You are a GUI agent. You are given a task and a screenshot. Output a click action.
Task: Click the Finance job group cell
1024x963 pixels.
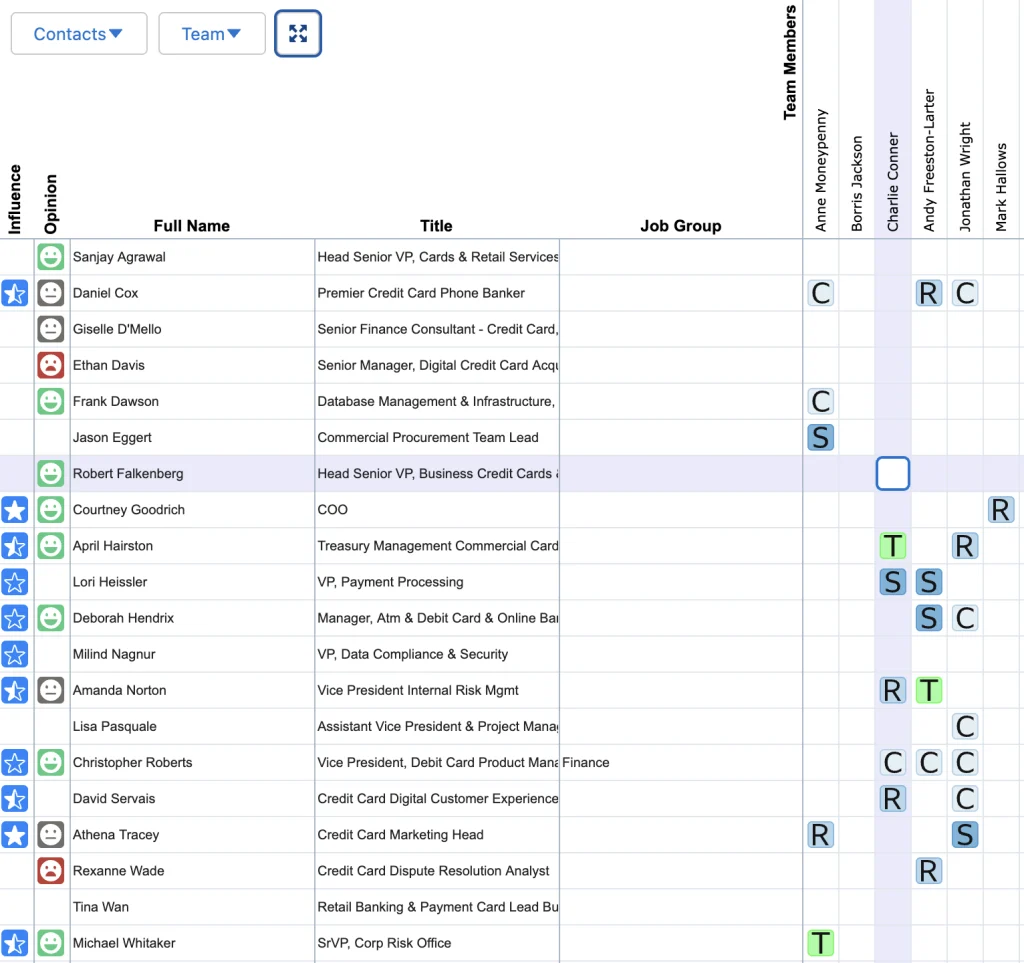586,762
